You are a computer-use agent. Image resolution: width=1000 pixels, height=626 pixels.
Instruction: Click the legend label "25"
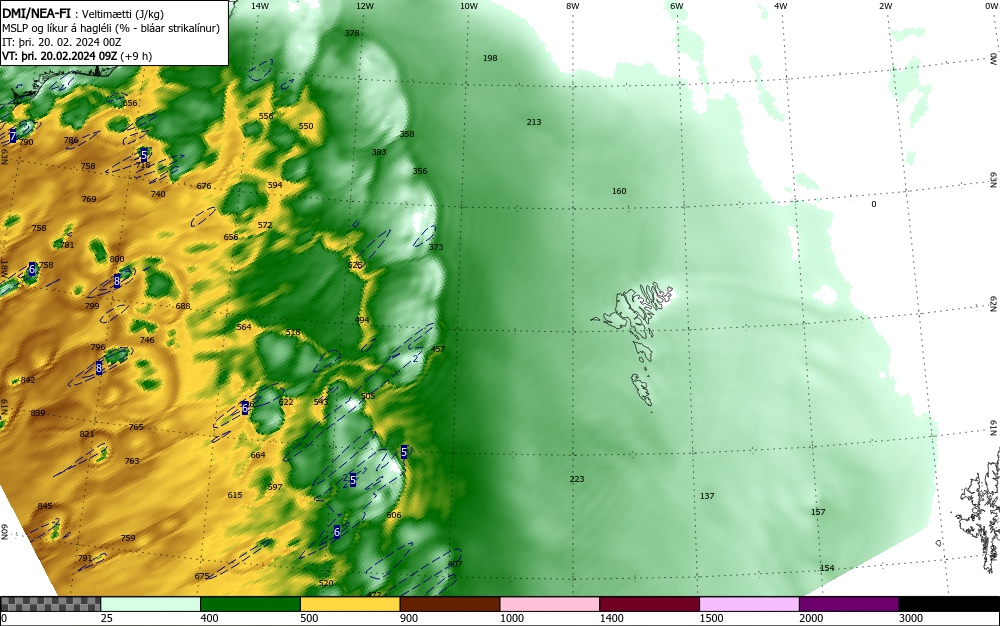pos(107,618)
